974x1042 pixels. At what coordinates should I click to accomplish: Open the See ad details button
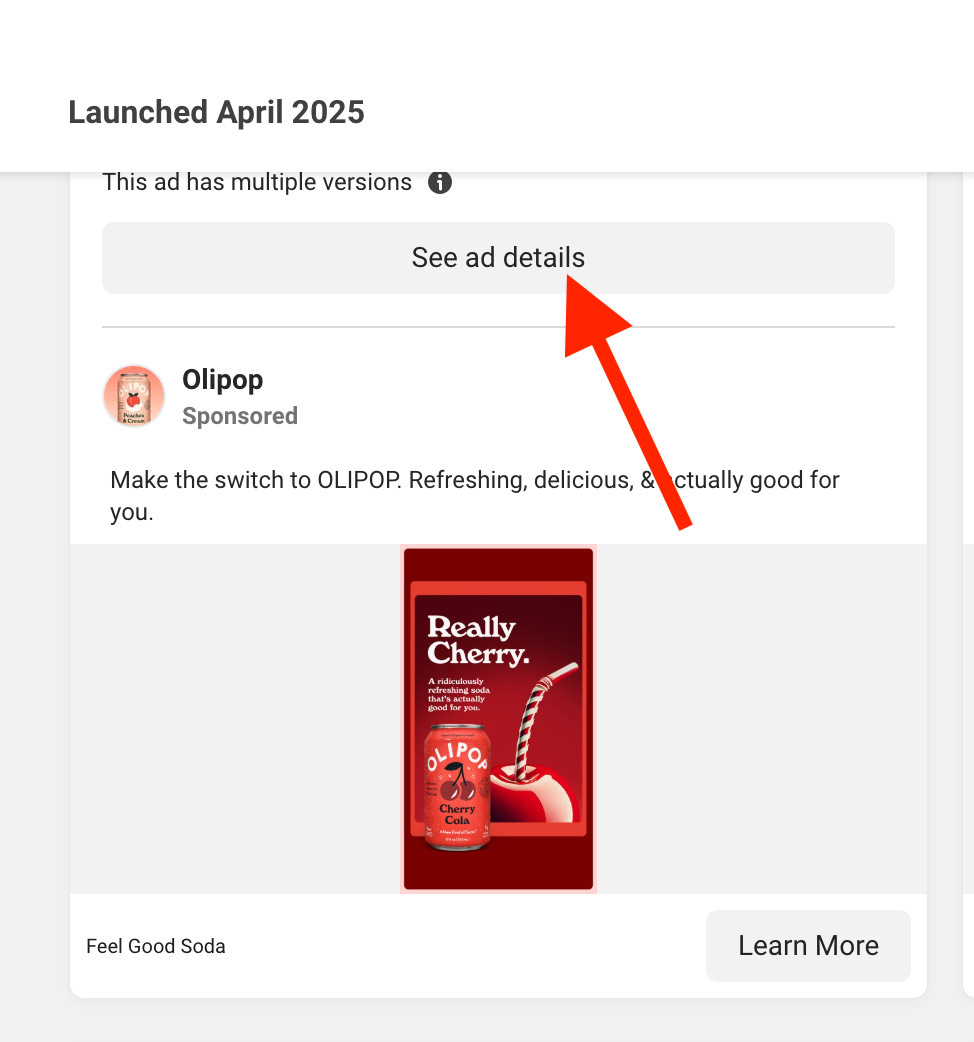click(498, 258)
